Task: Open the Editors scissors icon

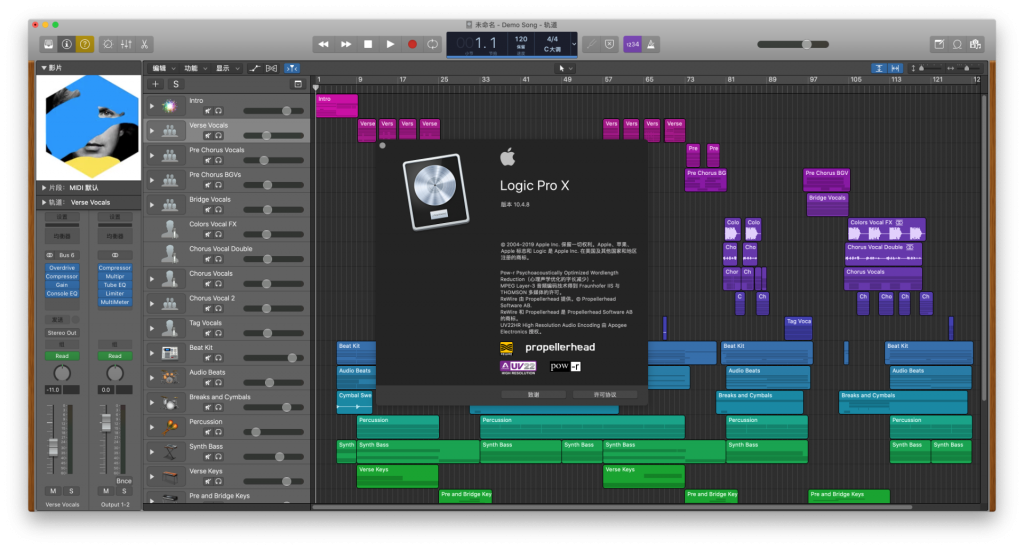Action: [144, 44]
